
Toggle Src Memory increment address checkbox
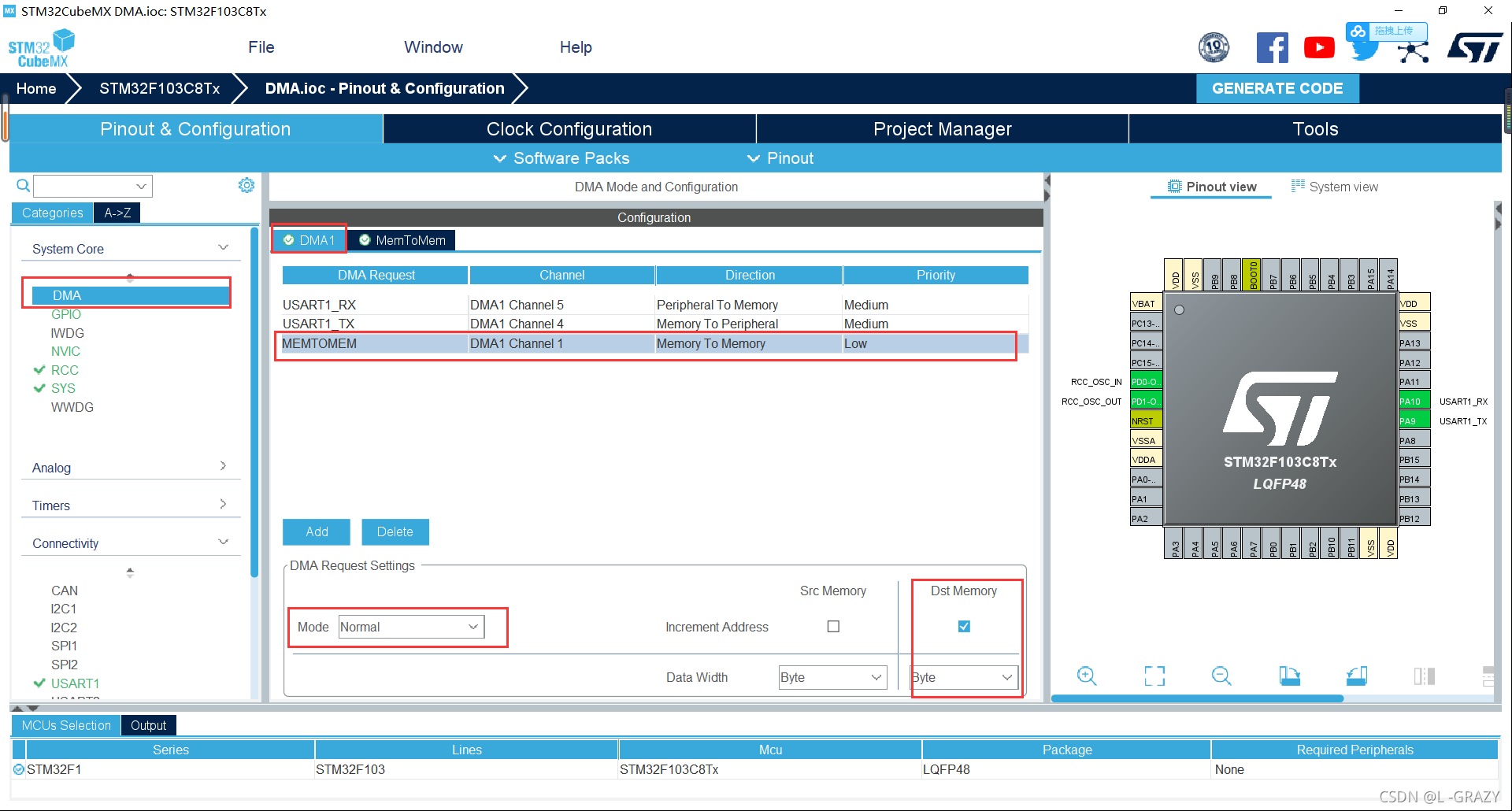point(833,627)
